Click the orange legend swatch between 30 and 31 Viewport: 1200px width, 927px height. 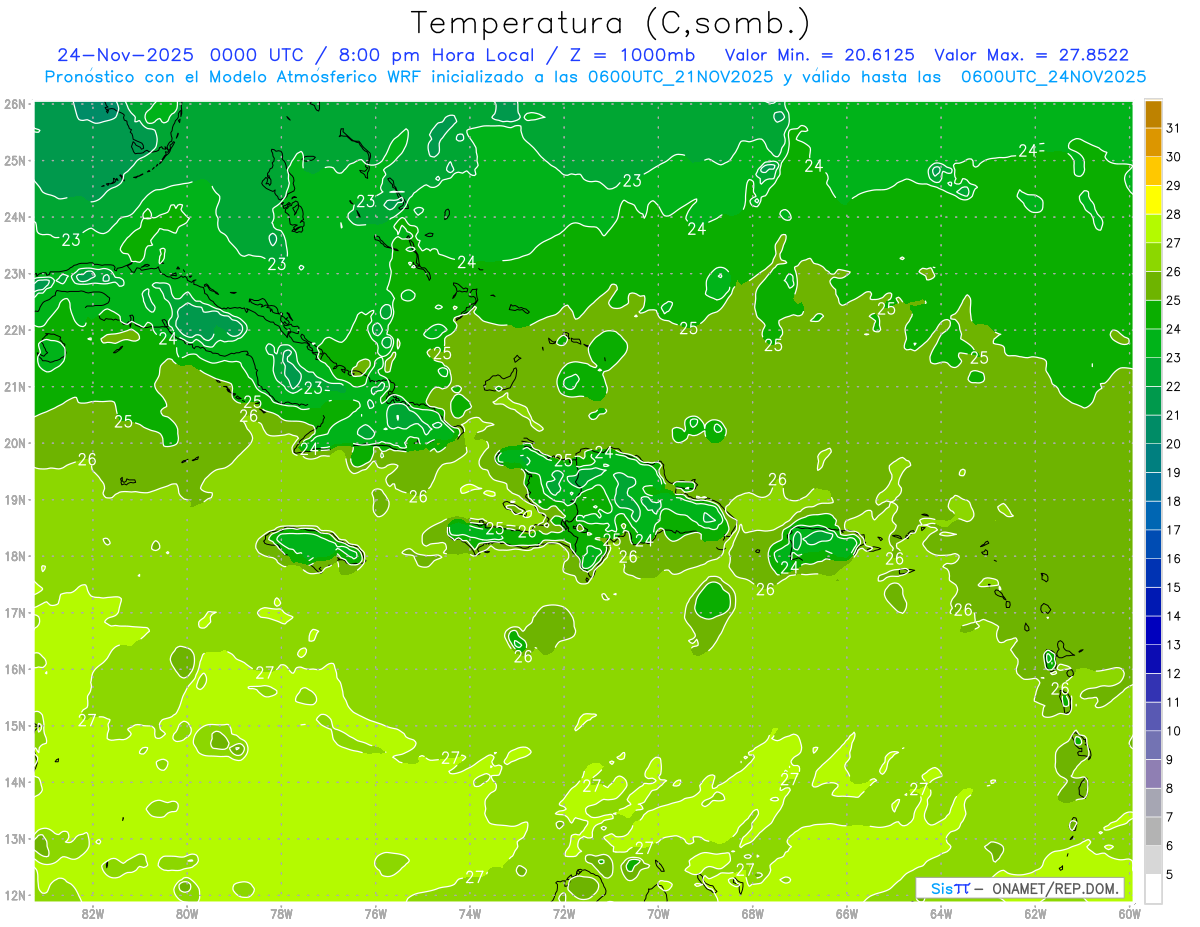1153,143
